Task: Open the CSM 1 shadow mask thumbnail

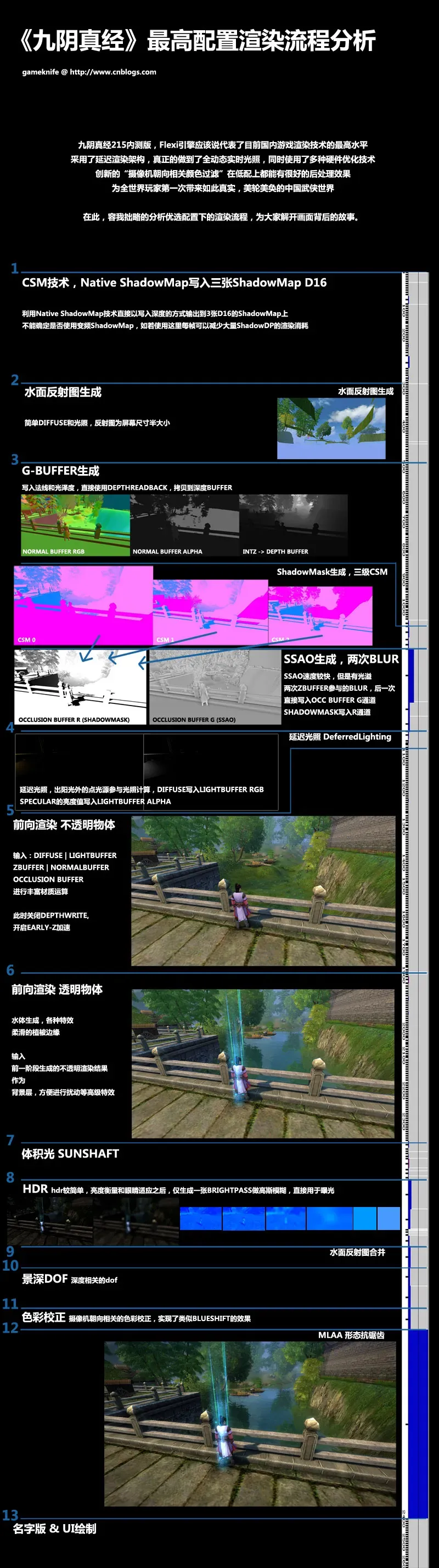Action: click(x=210, y=612)
